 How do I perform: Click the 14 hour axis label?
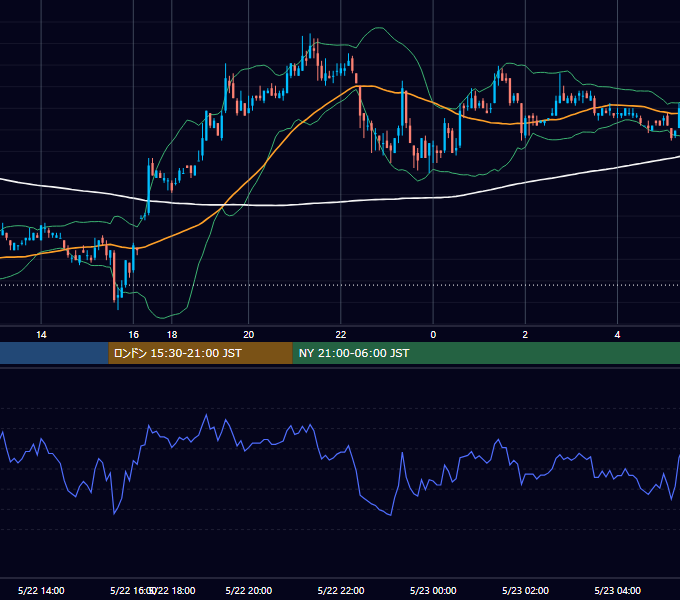(x=41, y=335)
